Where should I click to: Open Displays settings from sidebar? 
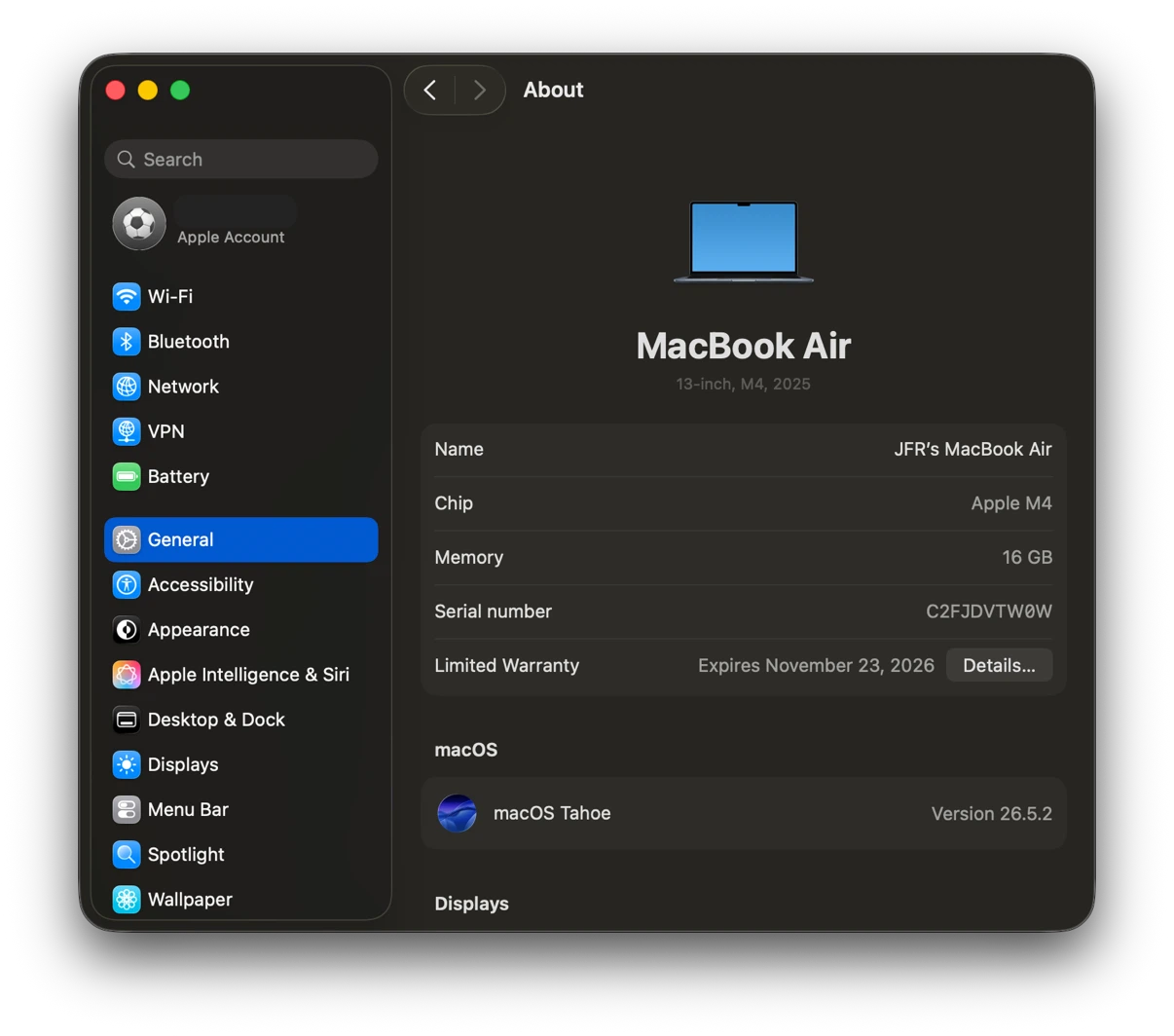point(241,764)
